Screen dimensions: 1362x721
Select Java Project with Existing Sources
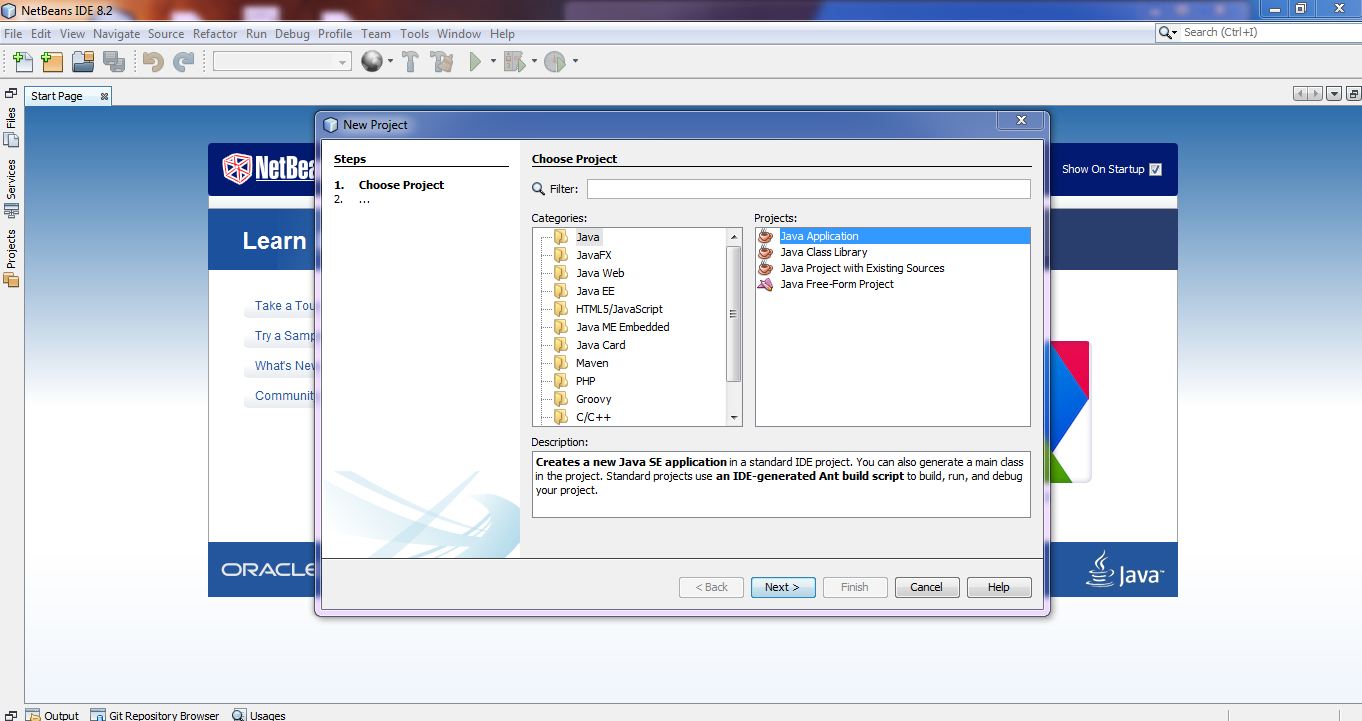tap(862, 268)
